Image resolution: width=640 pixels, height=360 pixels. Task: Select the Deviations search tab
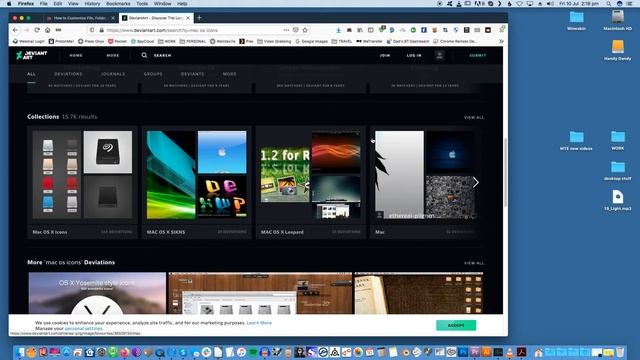coord(68,74)
